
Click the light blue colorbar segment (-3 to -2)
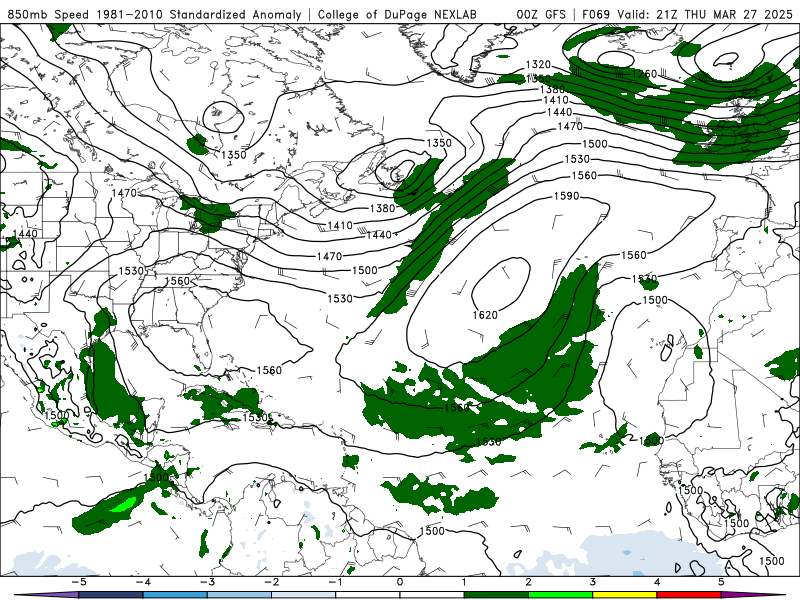point(239,595)
